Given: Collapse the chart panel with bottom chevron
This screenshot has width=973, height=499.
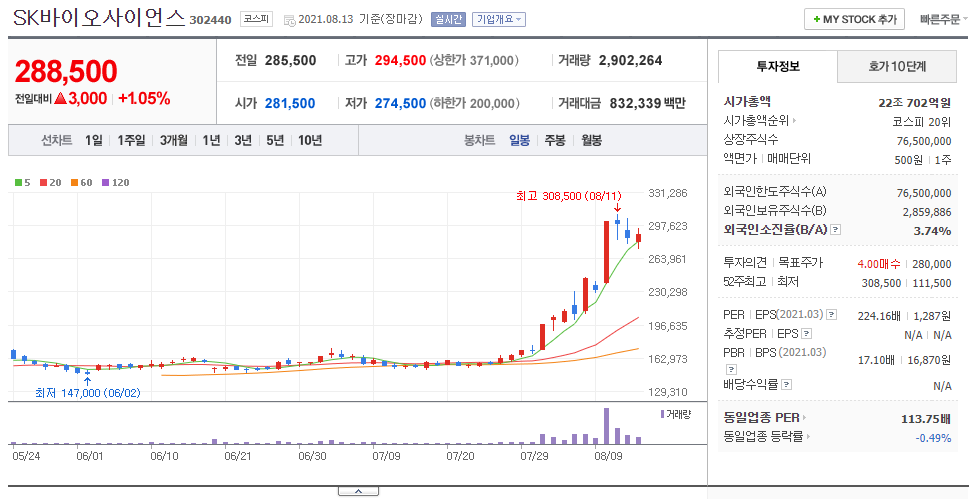Looking at the screenshot, I should coord(358,491).
